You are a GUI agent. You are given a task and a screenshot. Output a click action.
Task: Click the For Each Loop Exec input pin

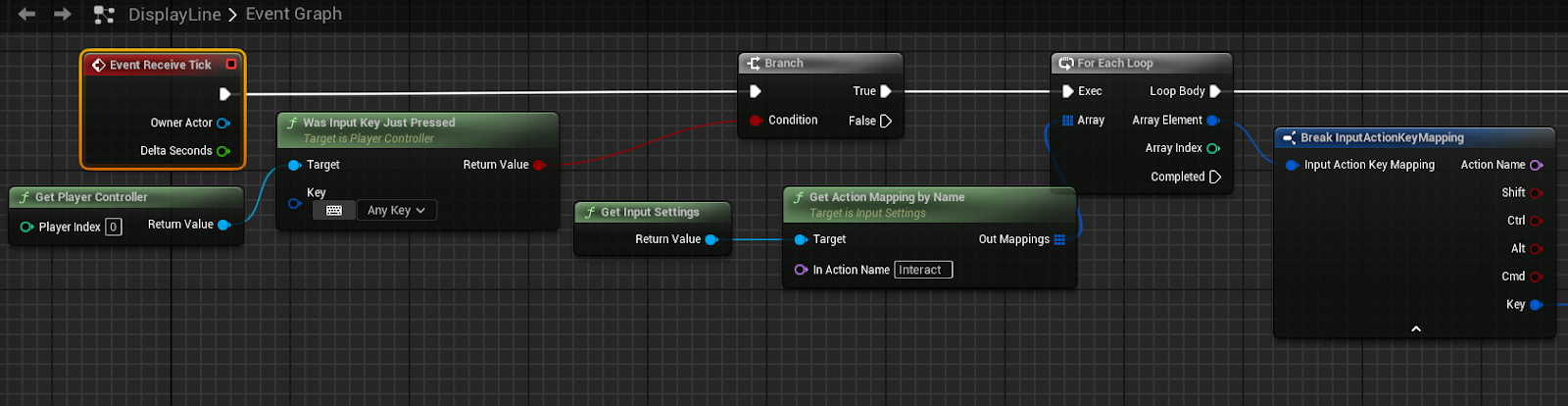(1067, 91)
